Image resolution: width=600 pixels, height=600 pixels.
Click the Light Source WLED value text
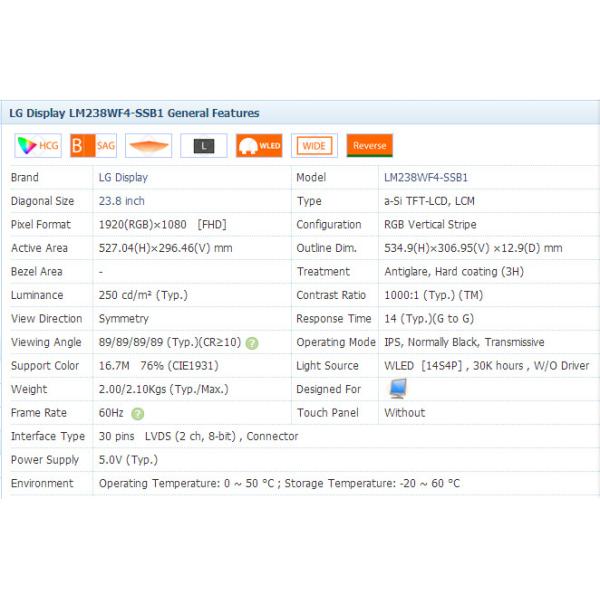click(487, 366)
